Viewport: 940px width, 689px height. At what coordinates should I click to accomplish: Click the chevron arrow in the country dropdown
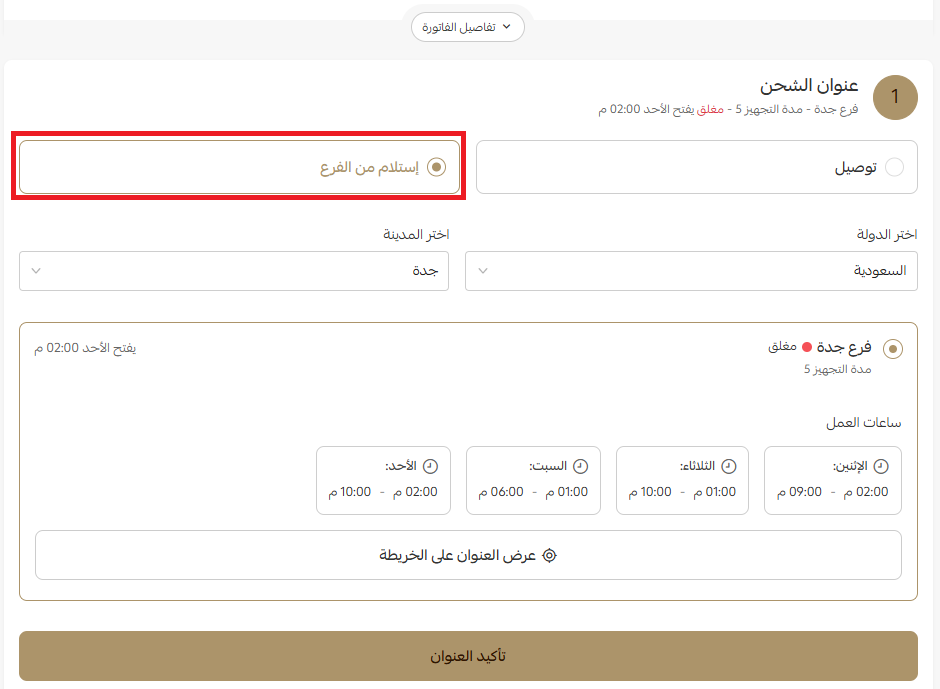pyautogui.click(x=483, y=271)
